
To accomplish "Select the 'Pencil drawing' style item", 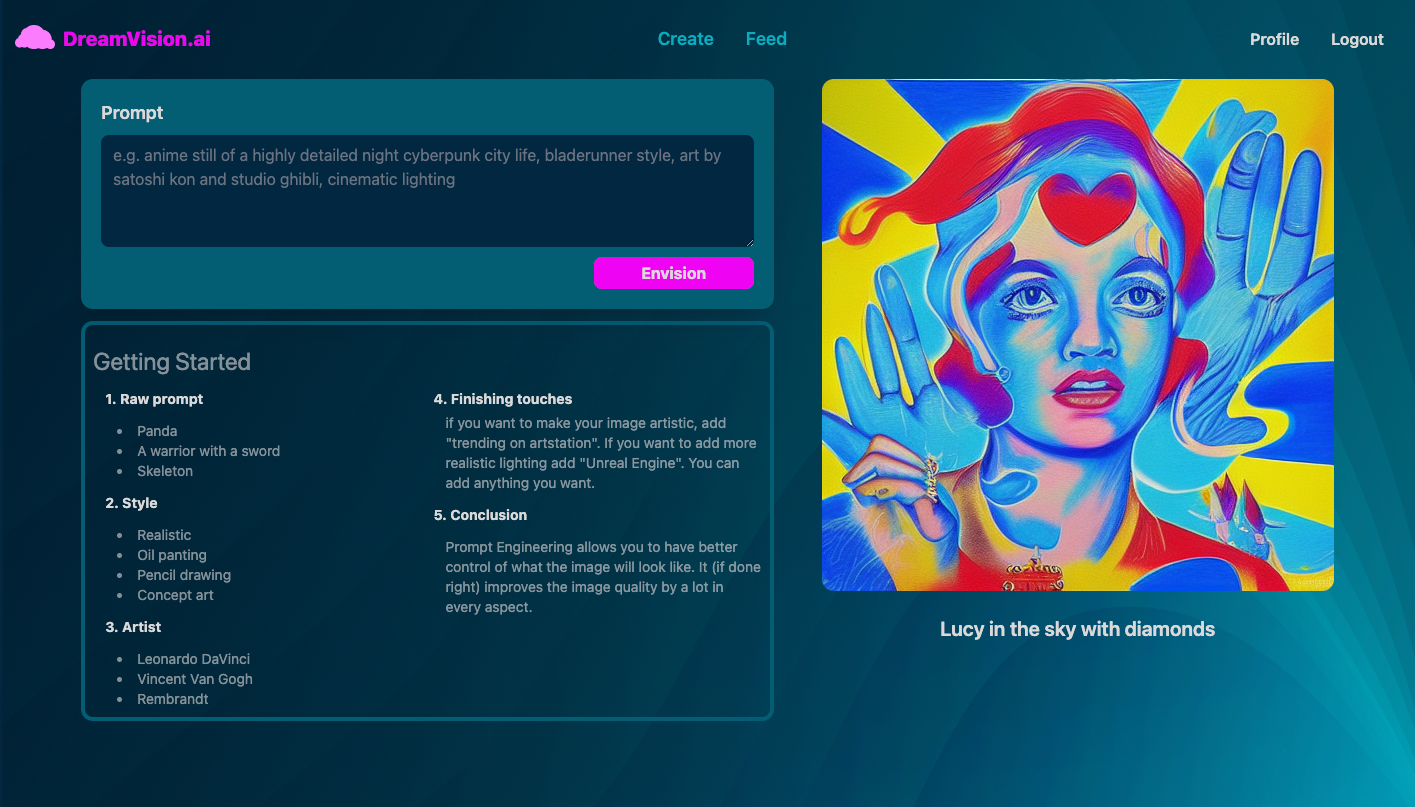I will point(184,575).
